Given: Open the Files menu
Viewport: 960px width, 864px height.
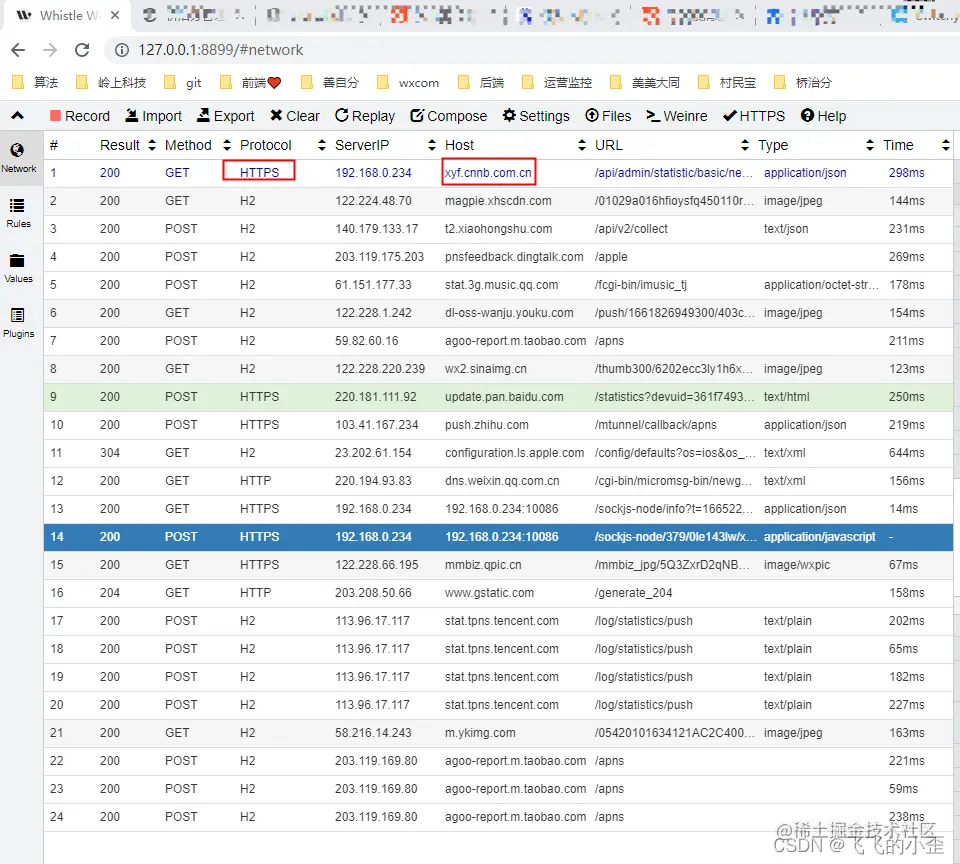Looking at the screenshot, I should point(608,116).
